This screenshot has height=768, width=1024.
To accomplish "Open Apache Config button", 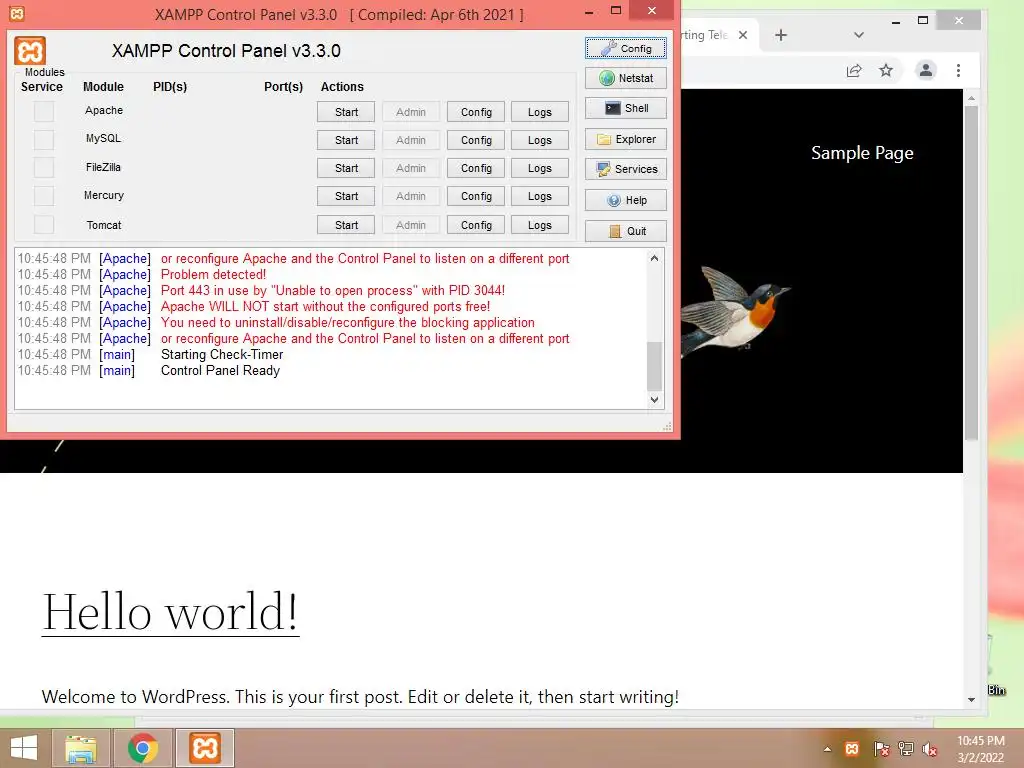I will pyautogui.click(x=476, y=112).
